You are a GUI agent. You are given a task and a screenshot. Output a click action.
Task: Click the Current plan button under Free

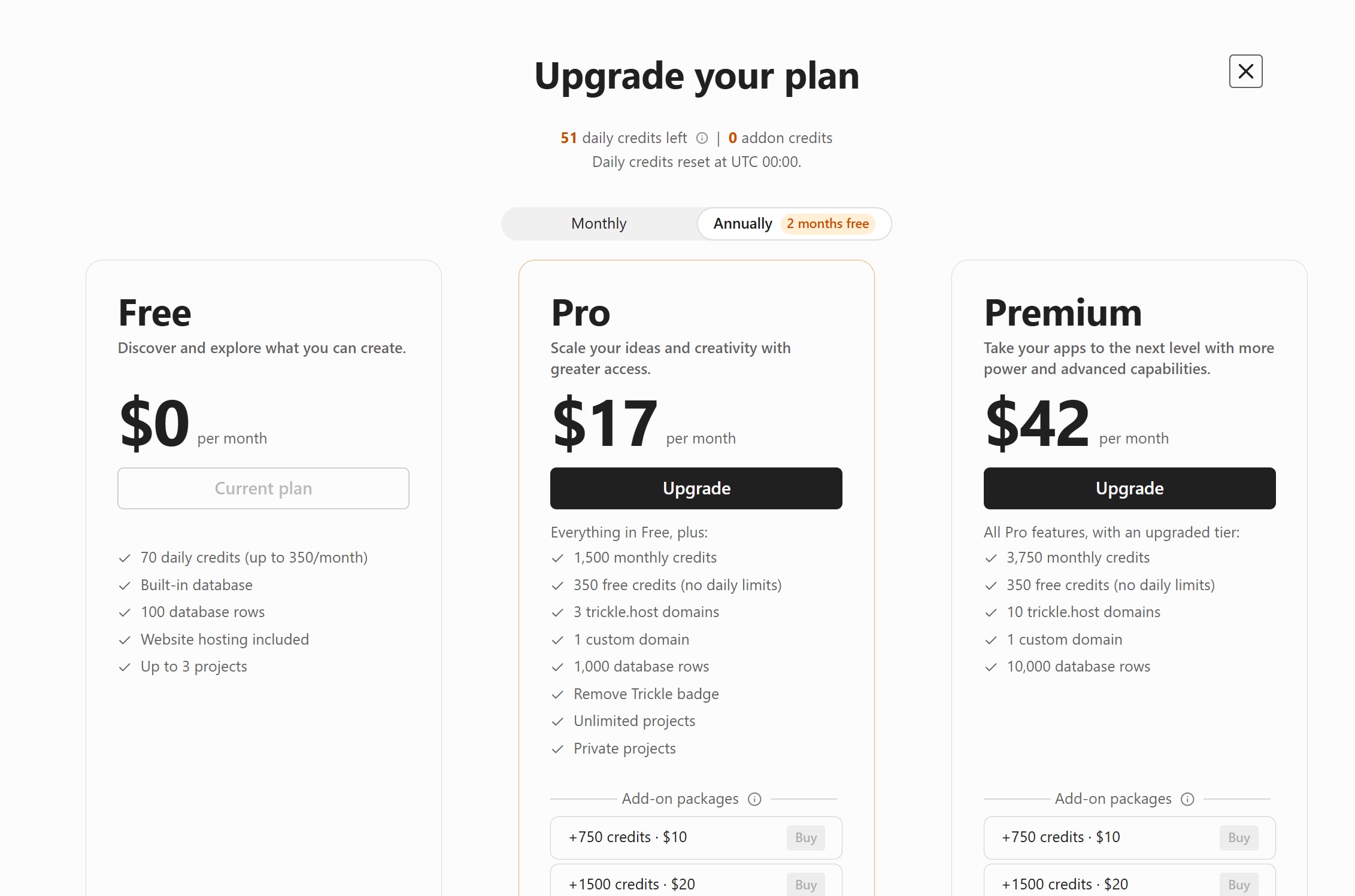[x=263, y=488]
